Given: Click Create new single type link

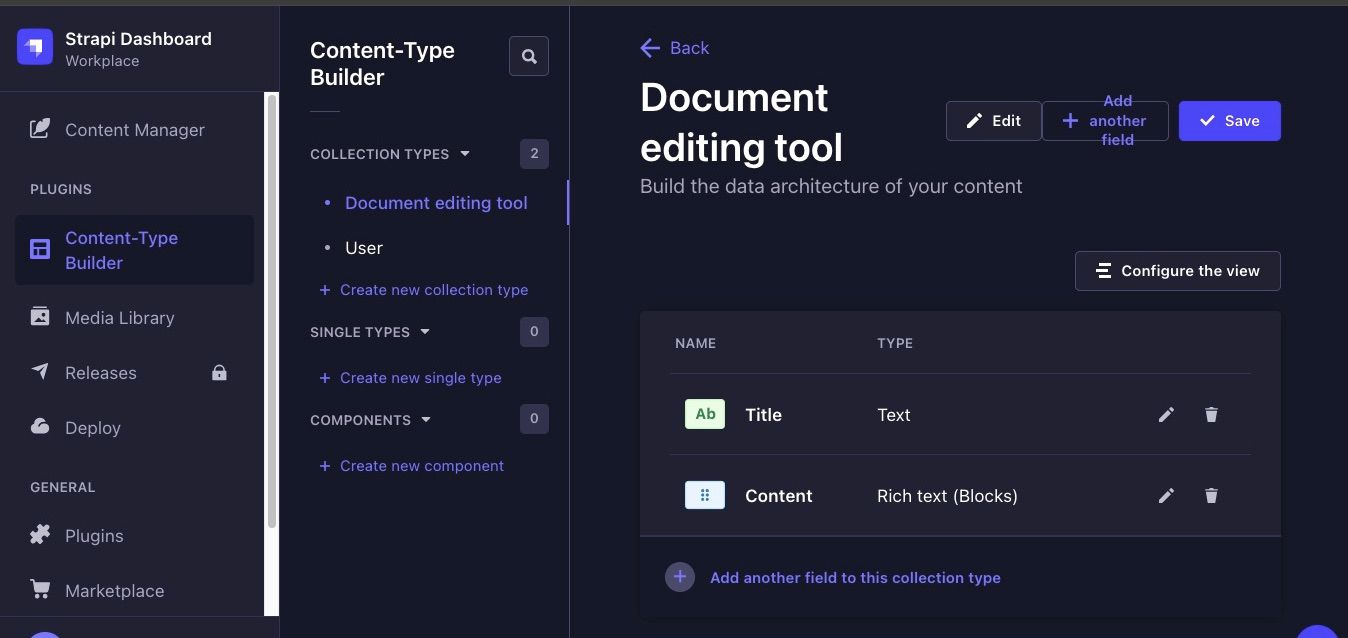Looking at the screenshot, I should coord(410,378).
